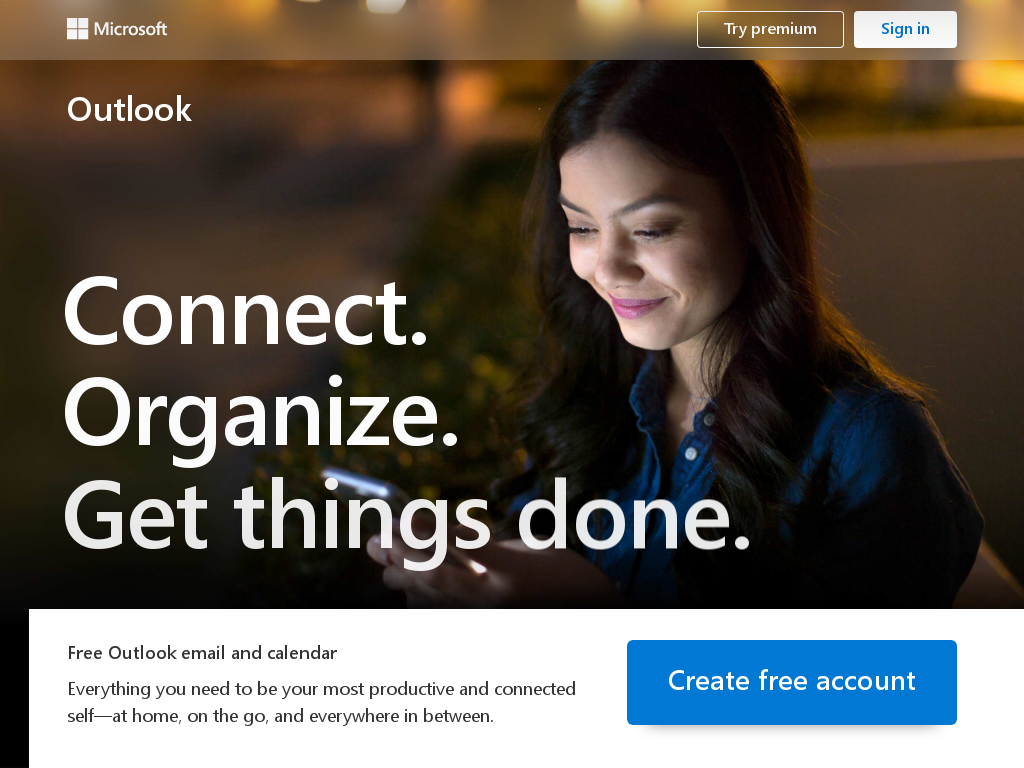Image resolution: width=1024 pixels, height=768 pixels.
Task: Select the "Connect." headline text
Action: pos(246,312)
